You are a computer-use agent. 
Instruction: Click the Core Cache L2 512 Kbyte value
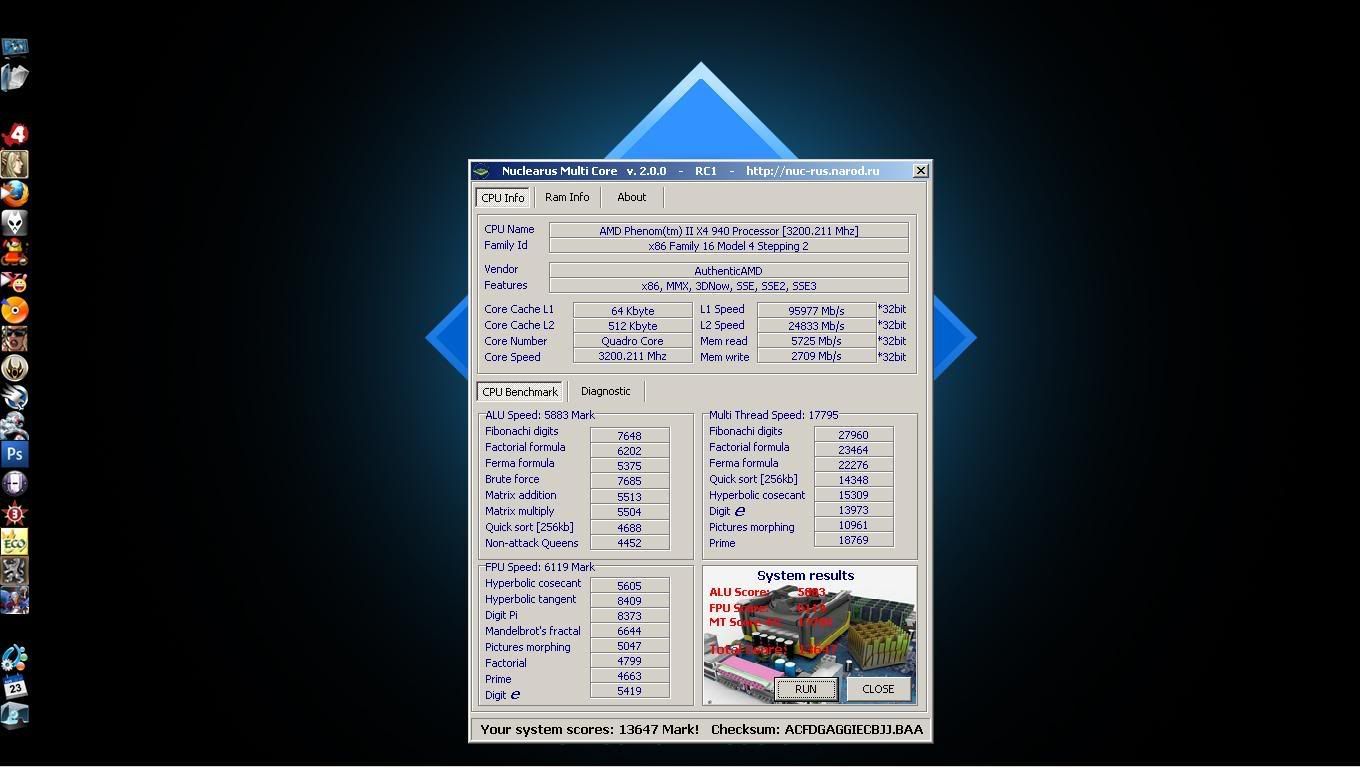(632, 326)
